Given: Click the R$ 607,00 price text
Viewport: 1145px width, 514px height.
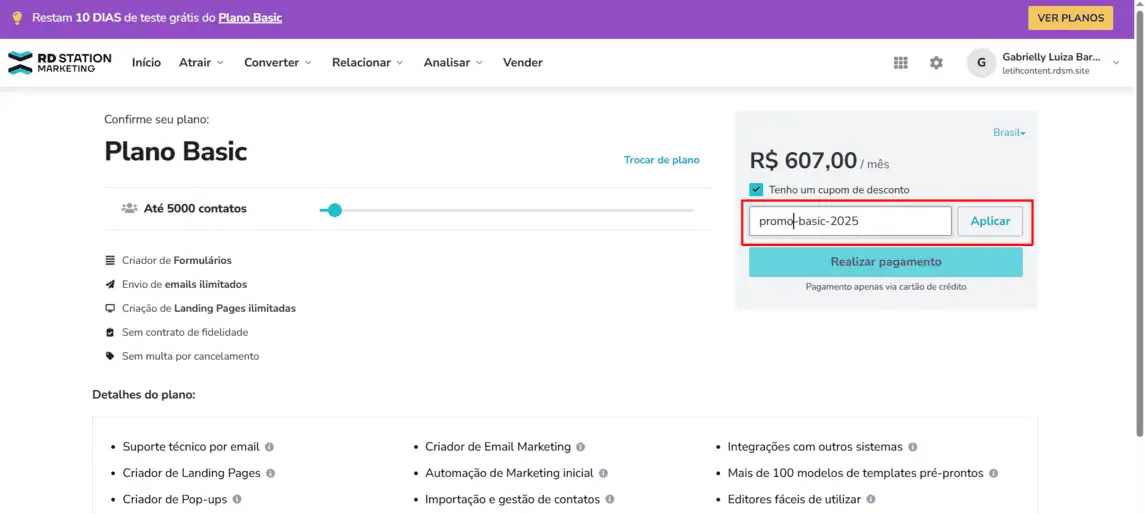Looking at the screenshot, I should [x=803, y=160].
